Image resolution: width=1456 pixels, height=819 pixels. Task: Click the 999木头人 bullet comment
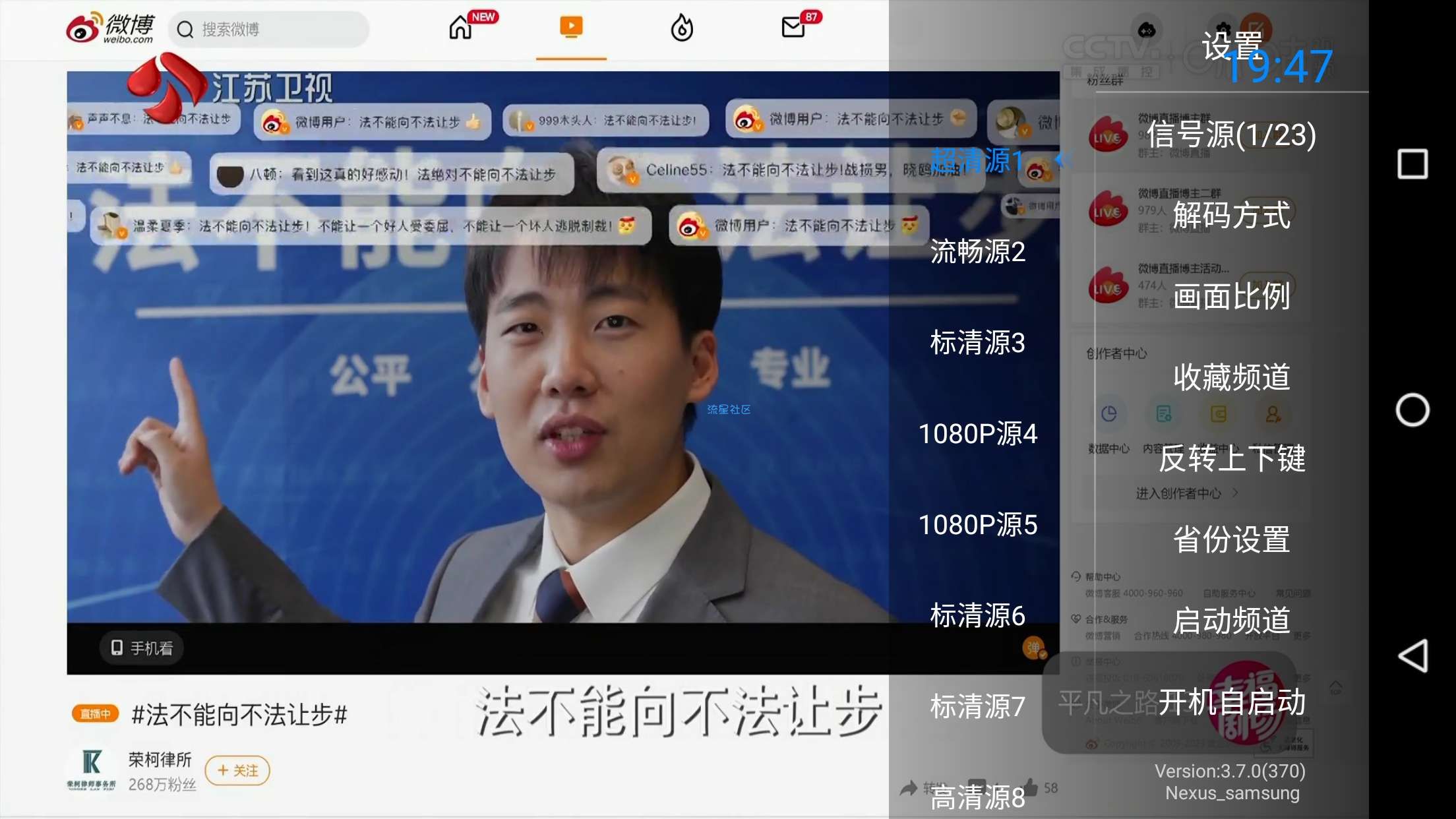pyautogui.click(x=605, y=121)
